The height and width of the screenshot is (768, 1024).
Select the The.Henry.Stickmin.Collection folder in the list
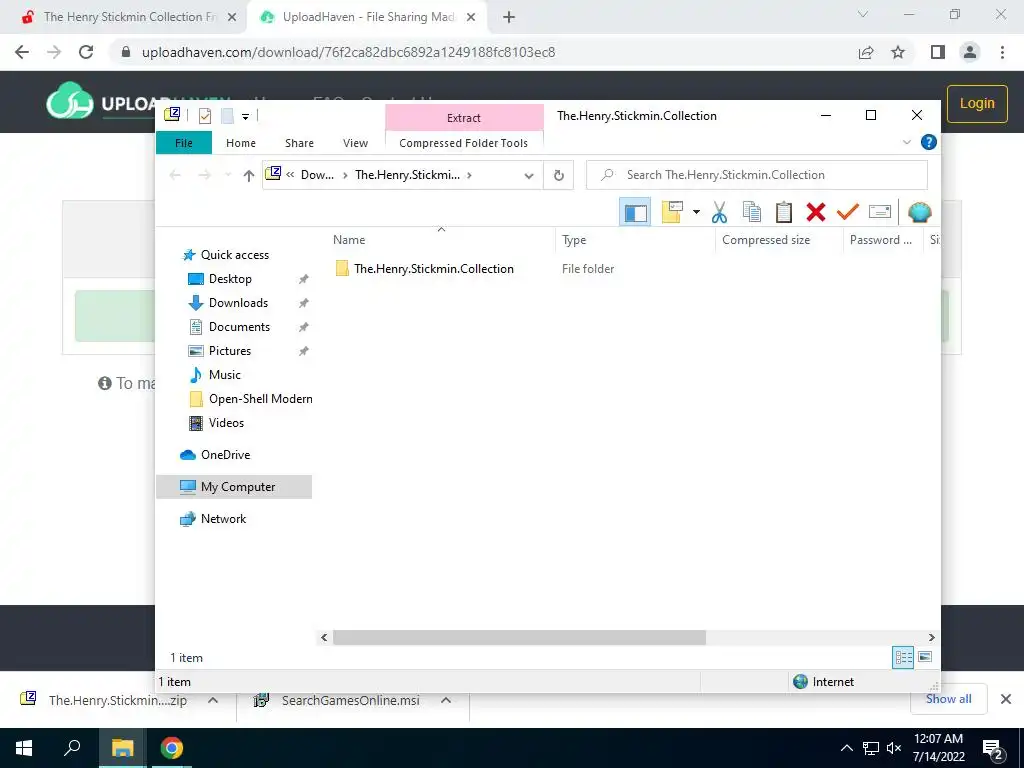[x=434, y=268]
